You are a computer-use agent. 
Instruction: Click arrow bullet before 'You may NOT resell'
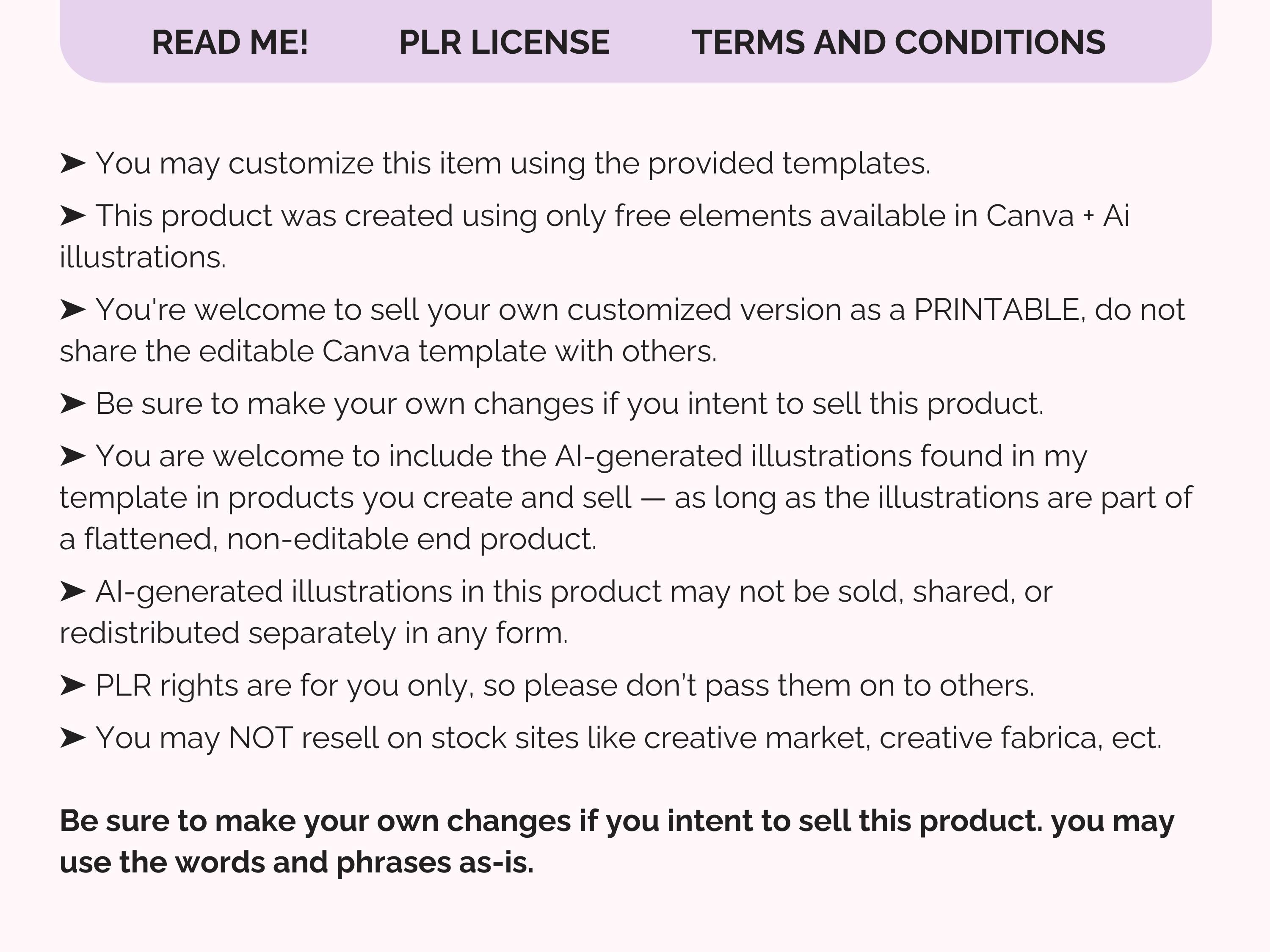click(73, 738)
